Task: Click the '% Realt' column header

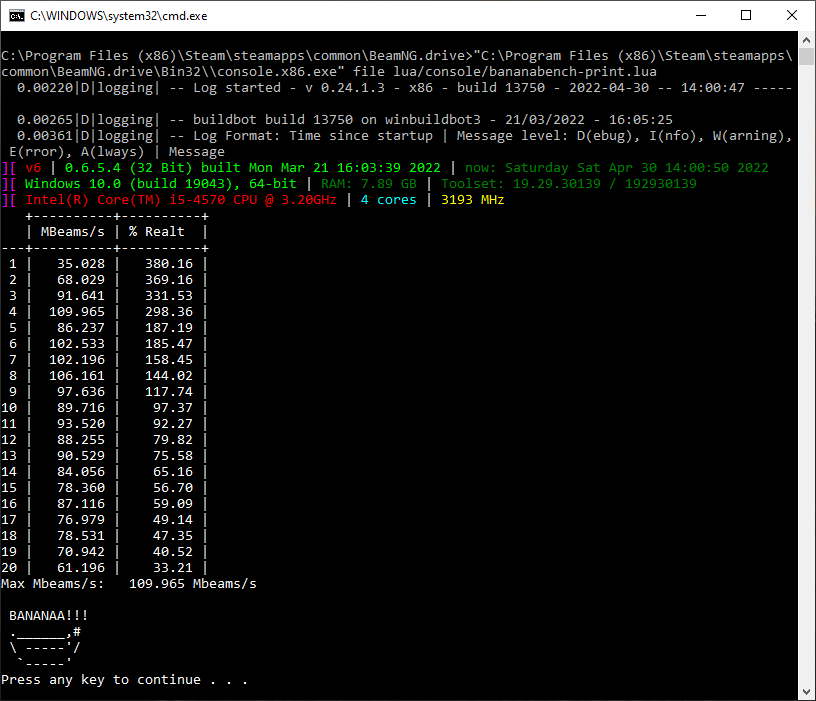Action: [x=157, y=232]
